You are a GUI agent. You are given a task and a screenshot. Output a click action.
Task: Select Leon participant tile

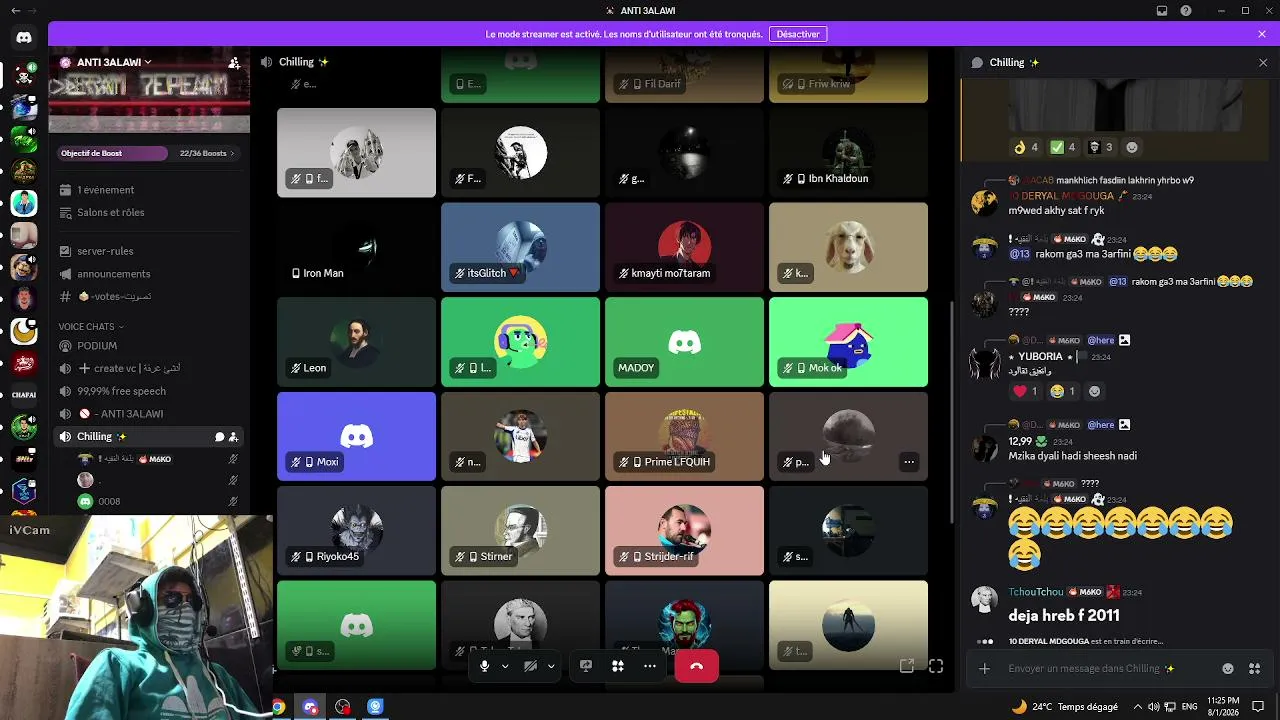coord(356,342)
